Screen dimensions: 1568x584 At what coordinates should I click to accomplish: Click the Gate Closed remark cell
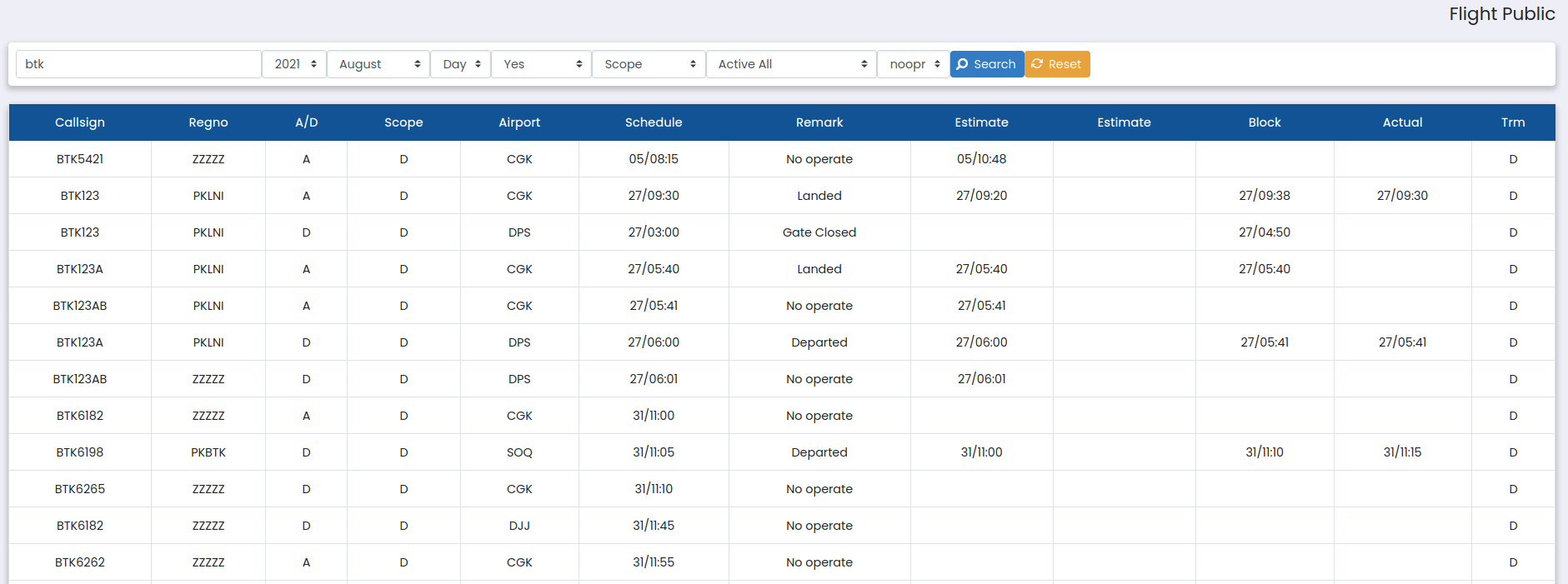pyautogui.click(x=819, y=232)
